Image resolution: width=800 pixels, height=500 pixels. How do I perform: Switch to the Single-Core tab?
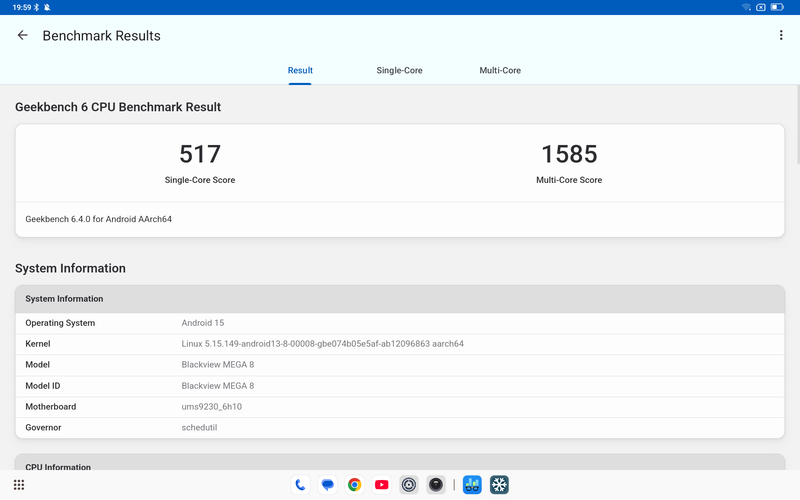click(399, 70)
